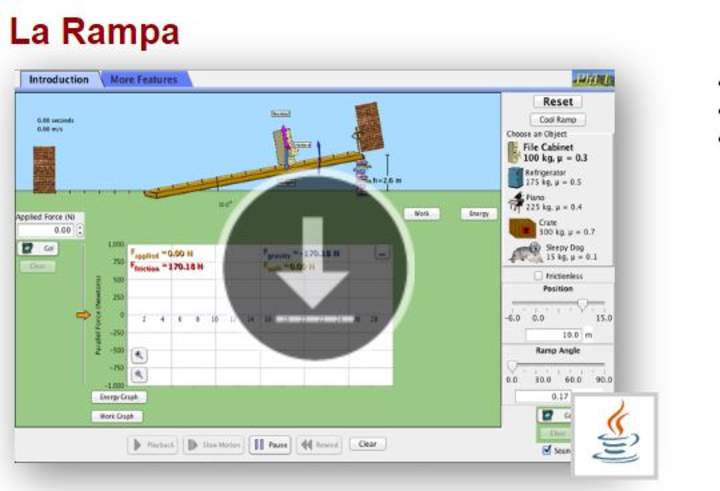Choose the Refrigerator object icon

[x=514, y=178]
